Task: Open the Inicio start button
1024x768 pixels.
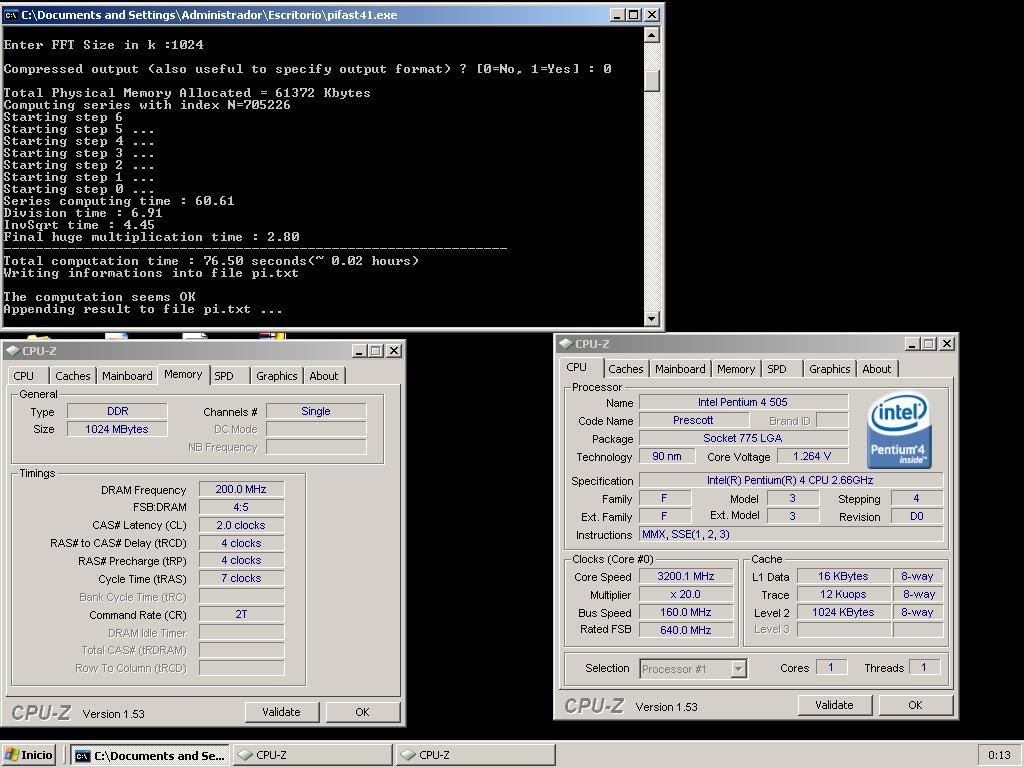Action: pyautogui.click(x=28, y=755)
